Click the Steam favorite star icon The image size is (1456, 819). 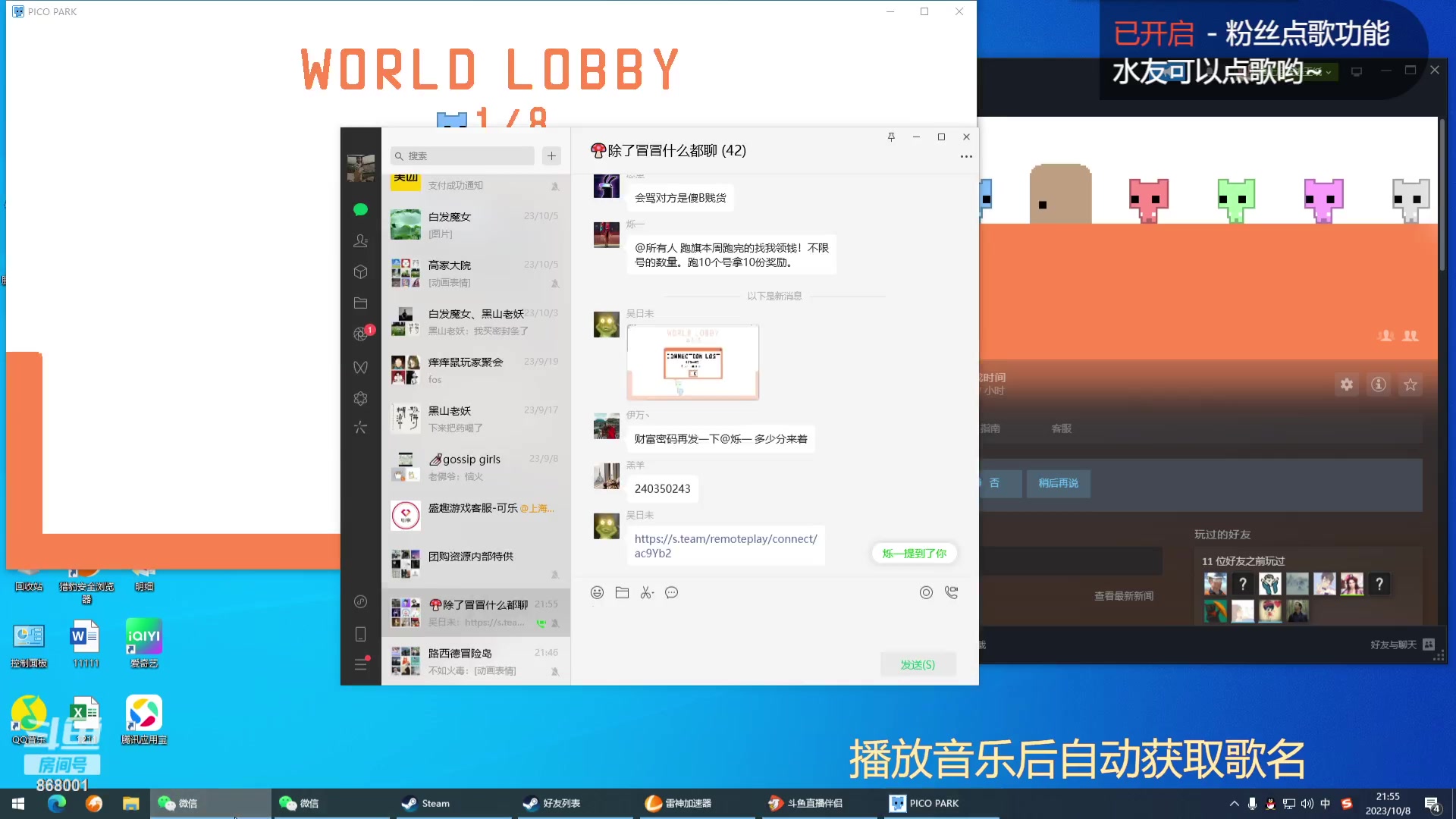[x=1410, y=384]
